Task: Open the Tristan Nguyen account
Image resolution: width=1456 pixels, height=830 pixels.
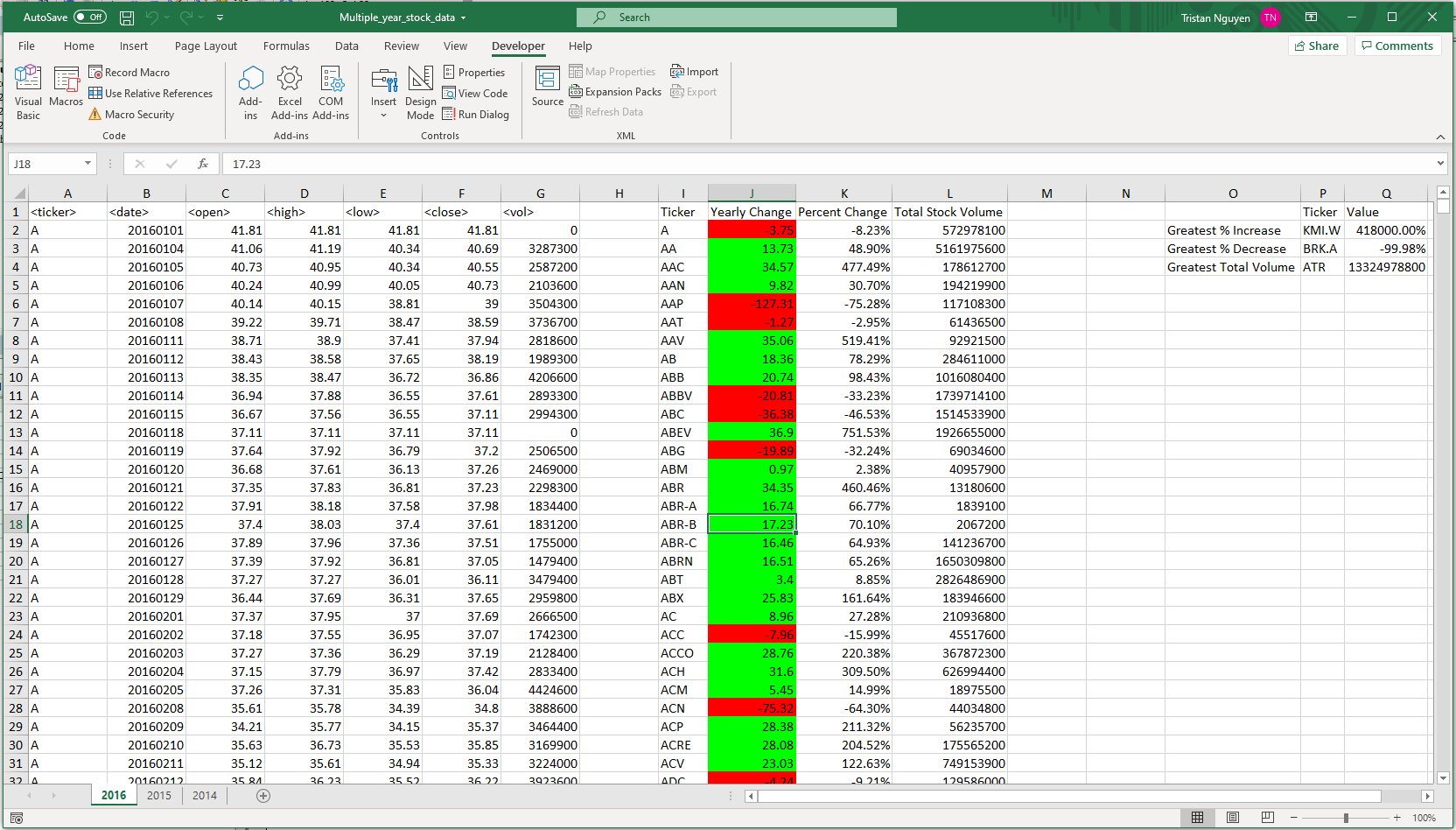Action: pos(1230,18)
